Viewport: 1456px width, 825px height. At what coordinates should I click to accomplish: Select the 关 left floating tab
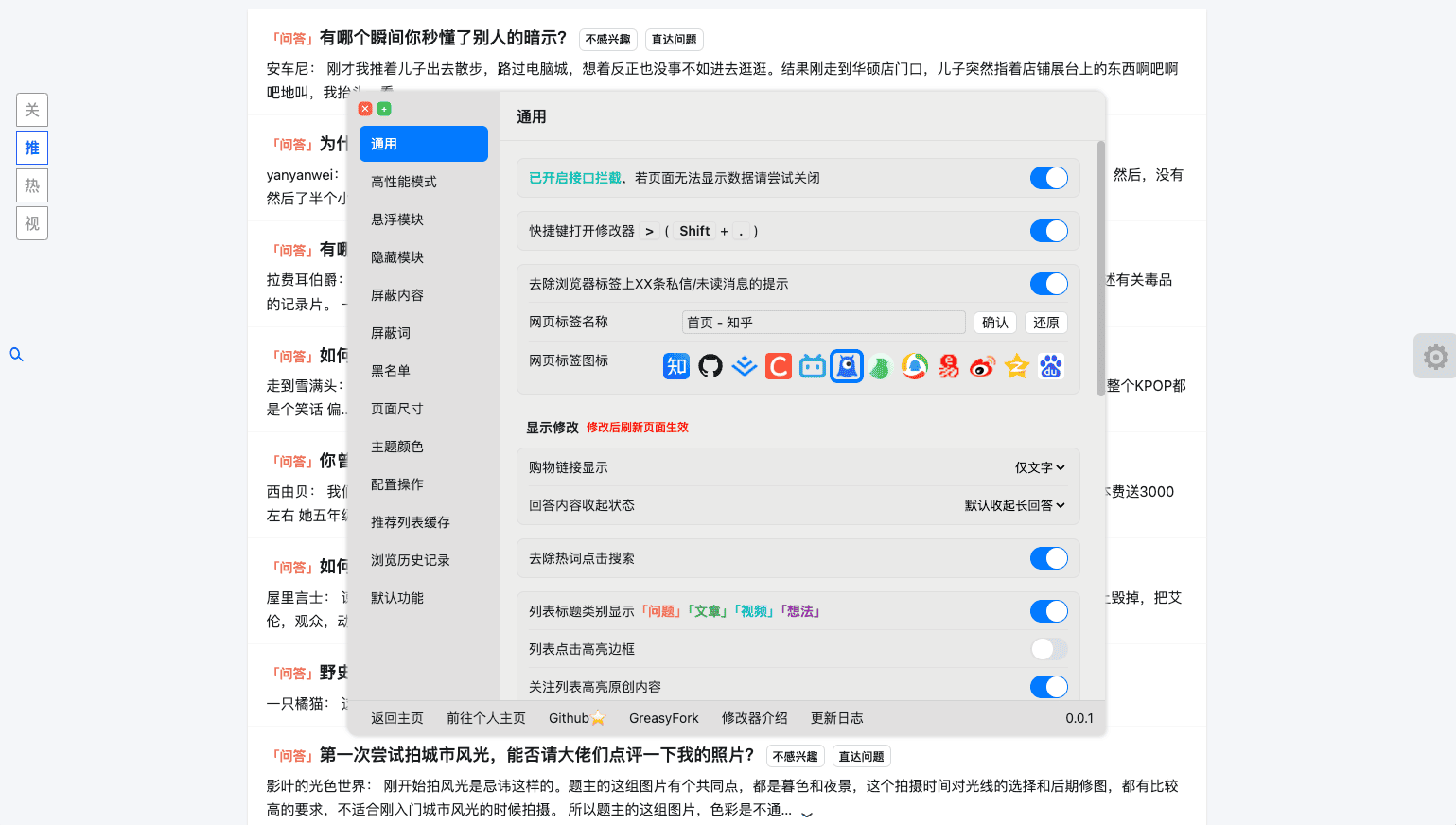32,110
